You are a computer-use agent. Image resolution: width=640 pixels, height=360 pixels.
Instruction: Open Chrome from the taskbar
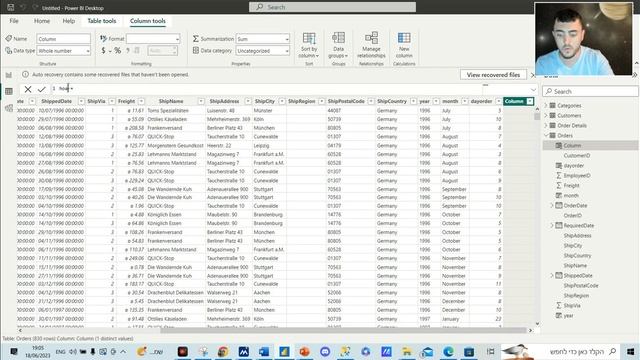(223, 351)
